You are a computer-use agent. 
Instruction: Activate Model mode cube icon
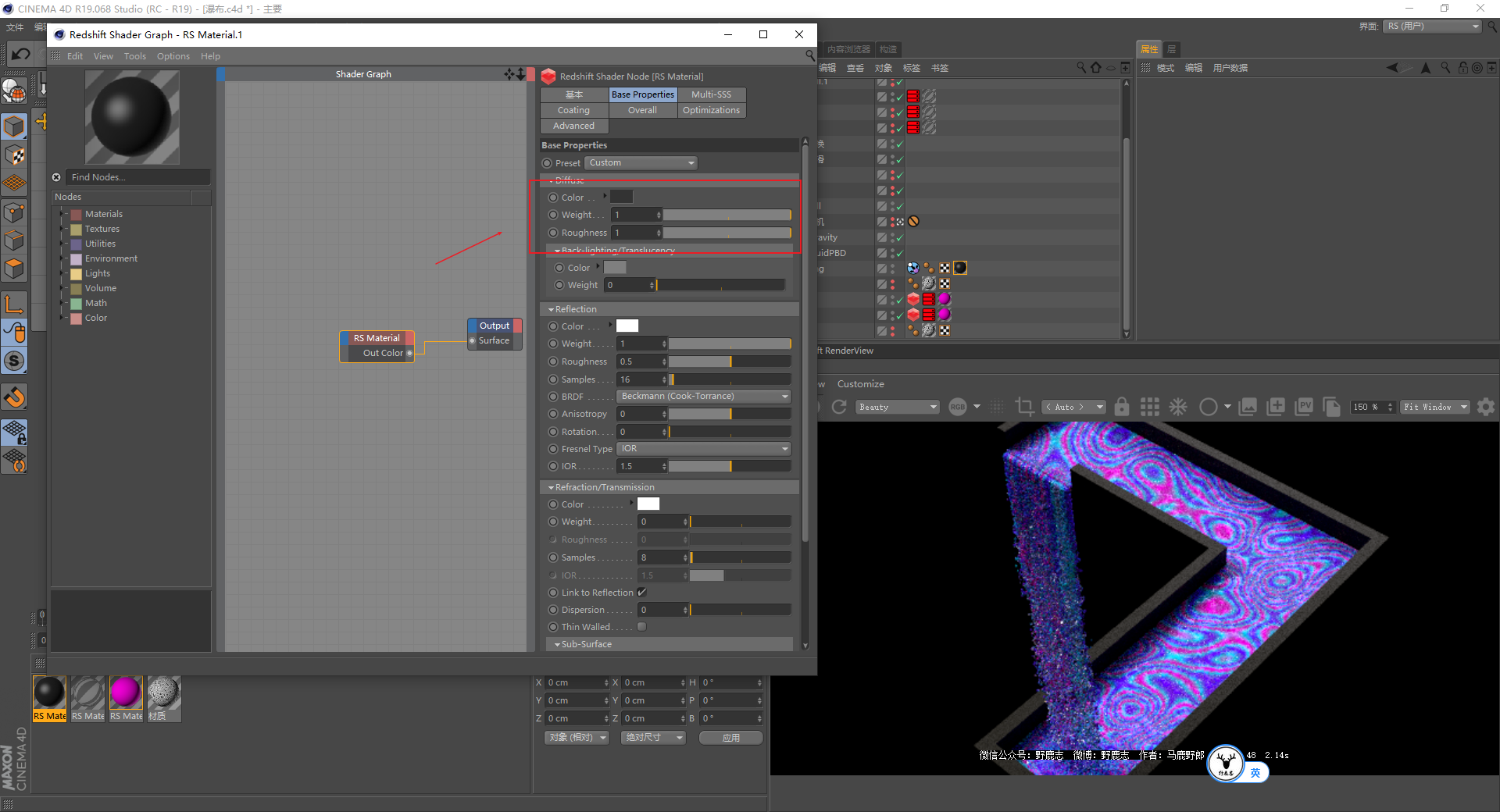[14, 126]
